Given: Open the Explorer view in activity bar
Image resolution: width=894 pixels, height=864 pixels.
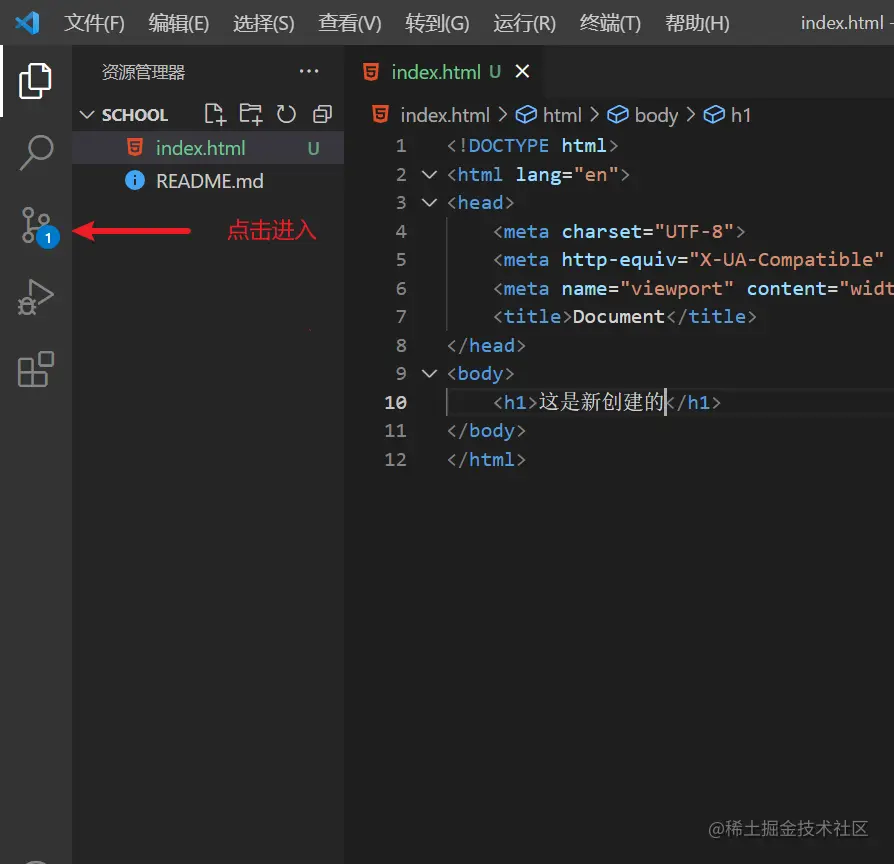Looking at the screenshot, I should pyautogui.click(x=36, y=80).
